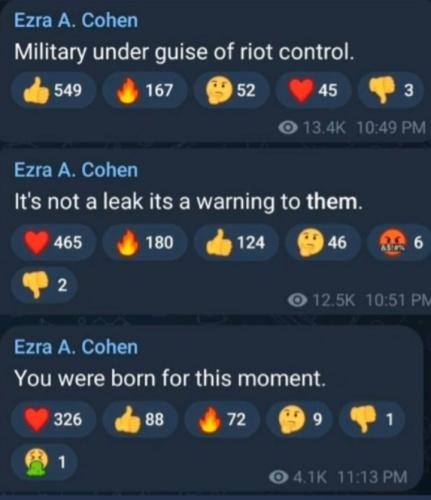Tap the thinking face reaction with 52
This screenshot has height=500, width=431.
click(231, 90)
